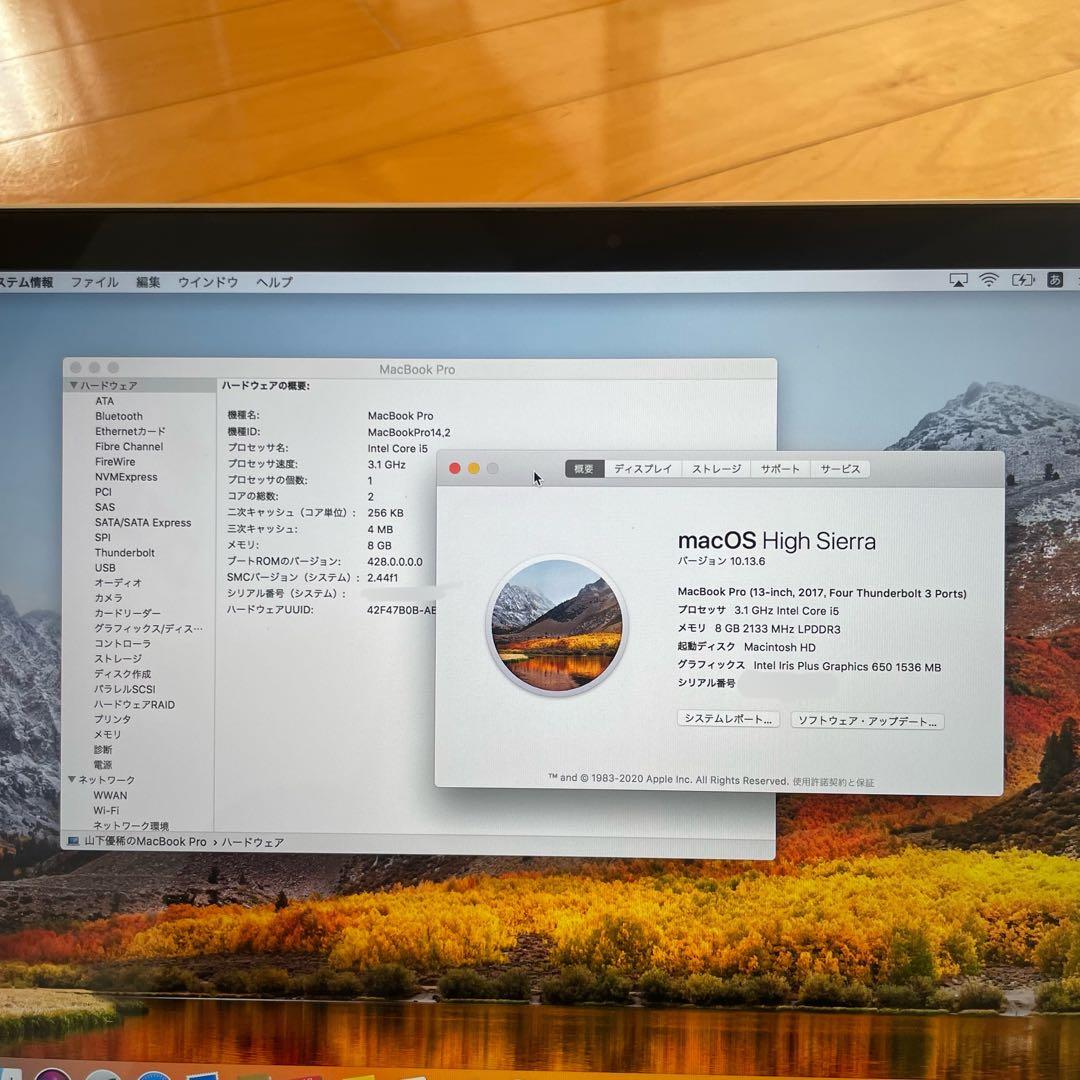1080x1080 pixels.
Task: Switch to the ストレージ tab
Action: pos(715,468)
